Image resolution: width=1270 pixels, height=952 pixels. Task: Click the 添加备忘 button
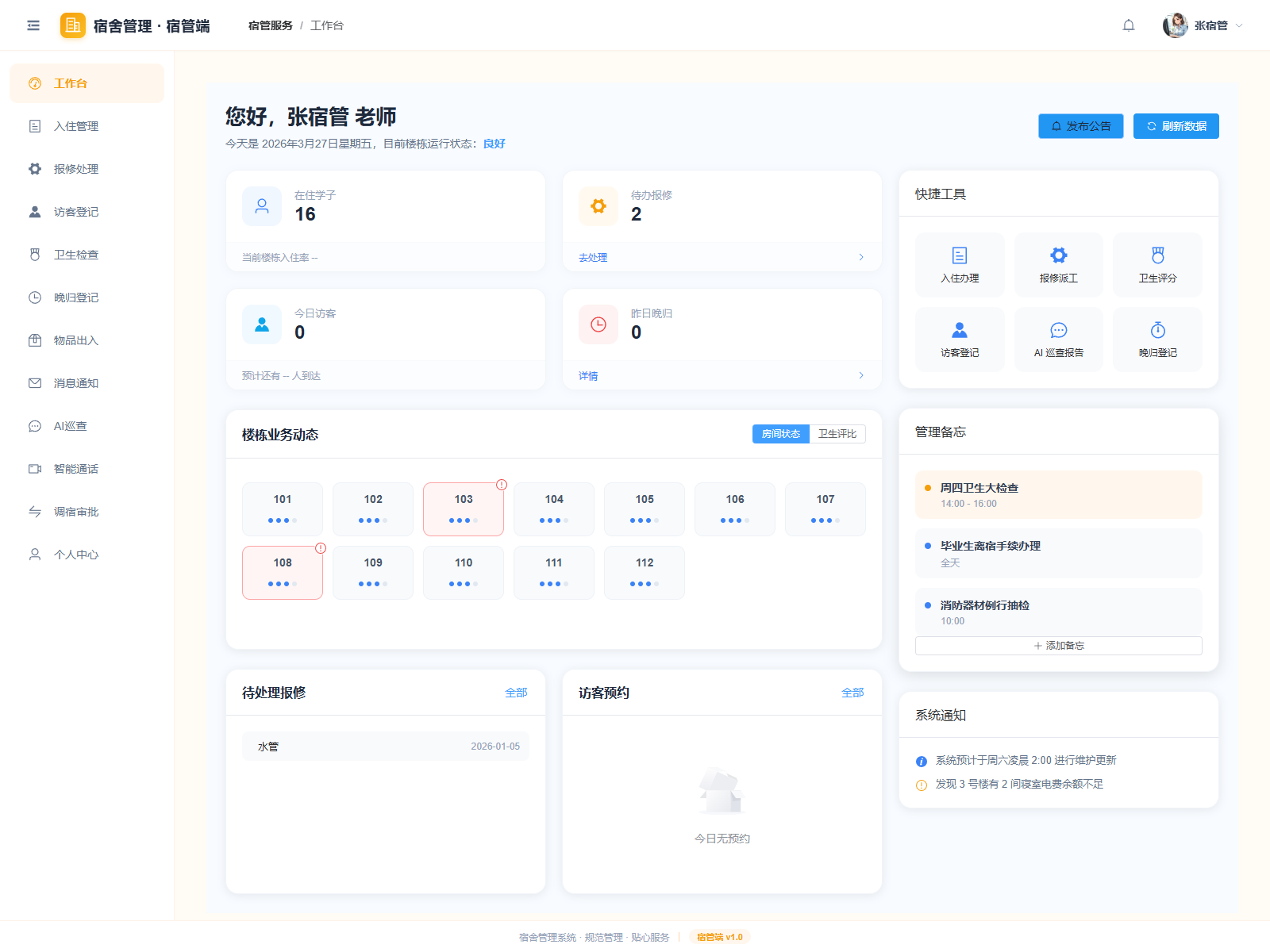tap(1059, 646)
